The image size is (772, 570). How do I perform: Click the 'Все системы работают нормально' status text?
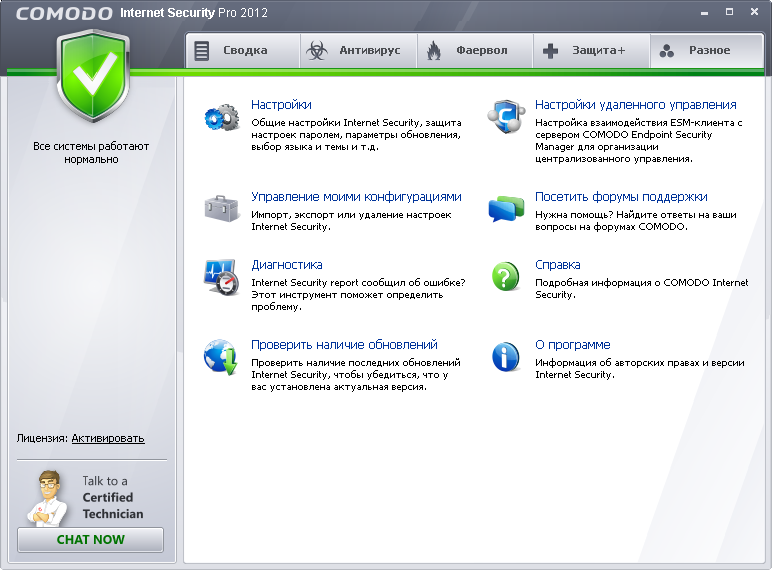coord(91,153)
